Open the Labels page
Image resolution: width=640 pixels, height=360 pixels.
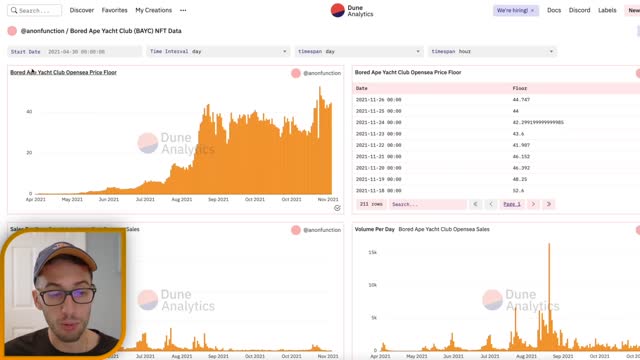(607, 10)
